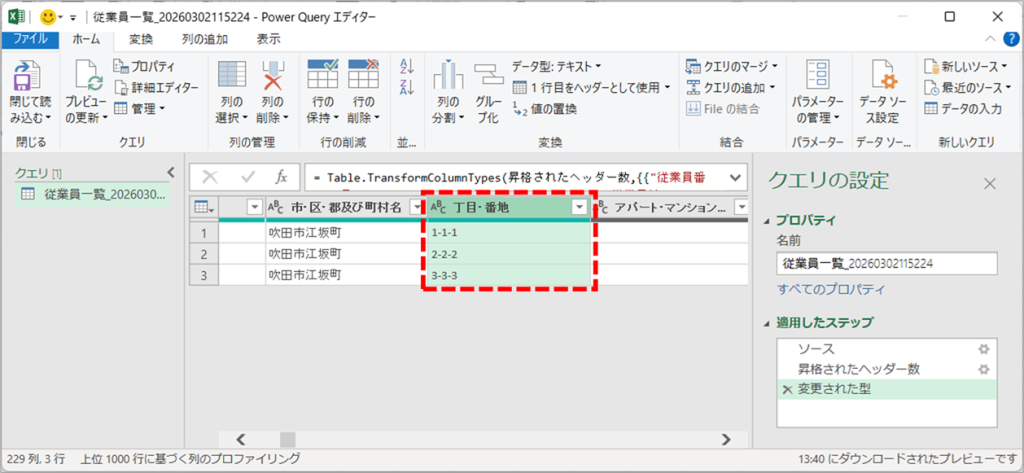1024x473 pixels.
Task: Select query 従業員一覧_2026030... in the queries pane
Action: [x=93, y=193]
